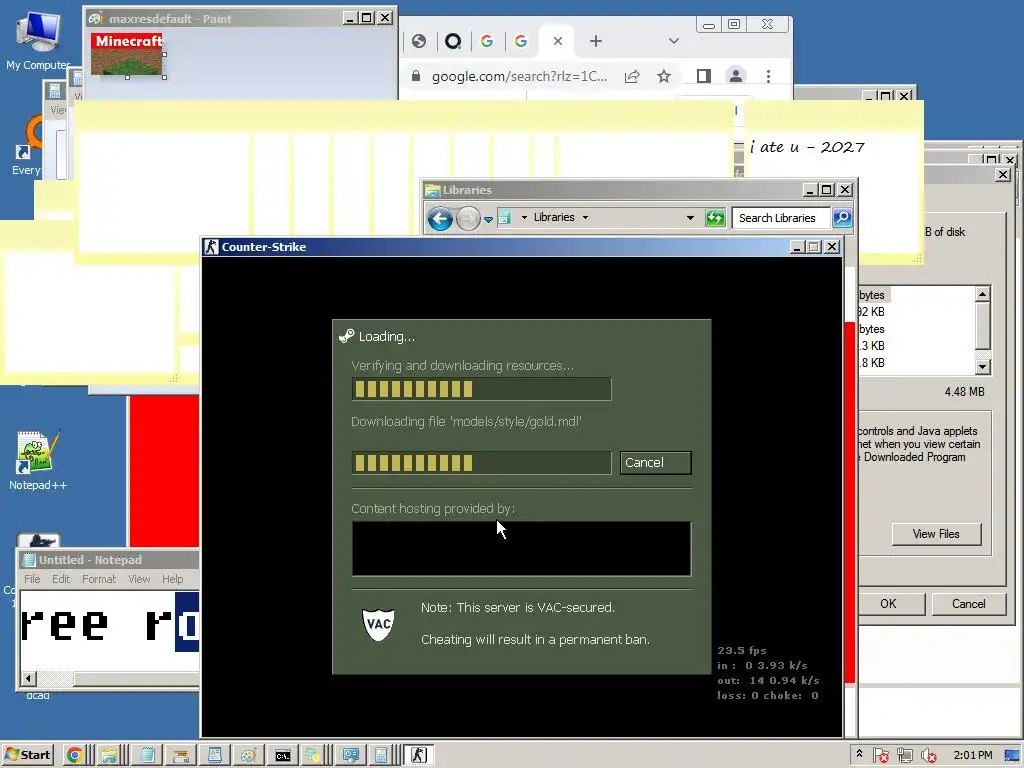Viewport: 1024px width, 768px height.
Task: Toggle Chrome side panel icon
Action: [703, 76]
